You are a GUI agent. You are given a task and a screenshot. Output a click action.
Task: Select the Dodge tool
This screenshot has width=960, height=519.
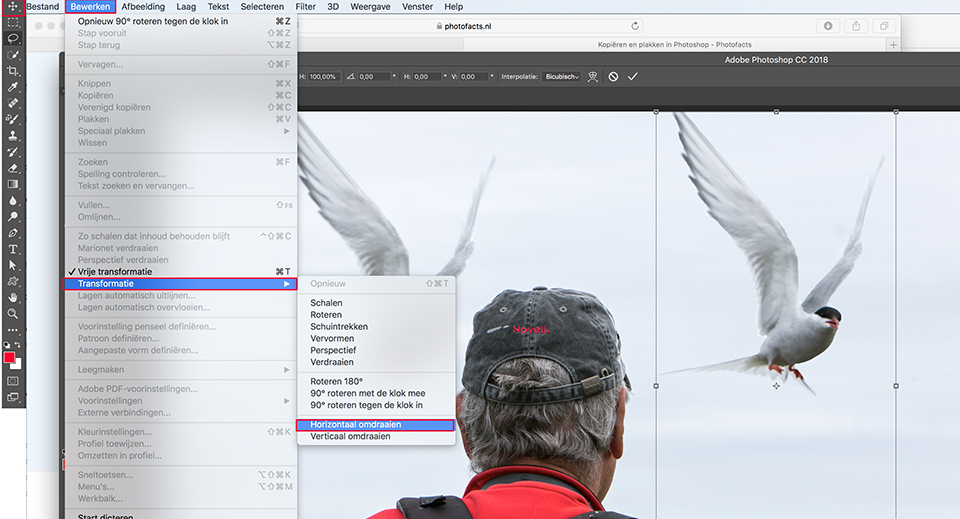(x=13, y=217)
